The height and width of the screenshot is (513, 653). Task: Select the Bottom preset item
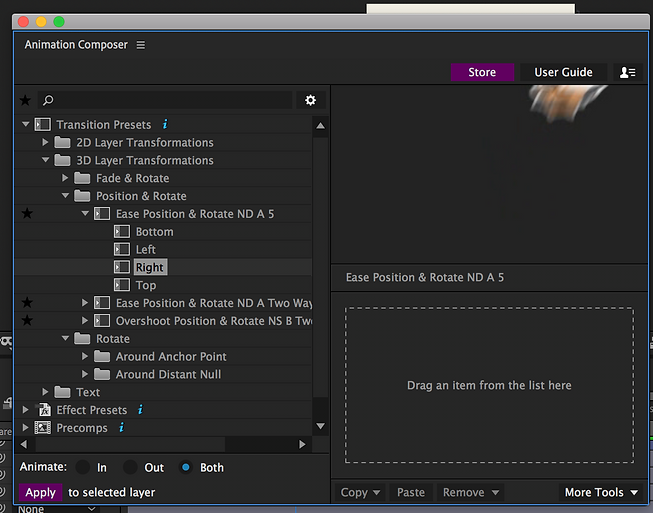point(155,232)
